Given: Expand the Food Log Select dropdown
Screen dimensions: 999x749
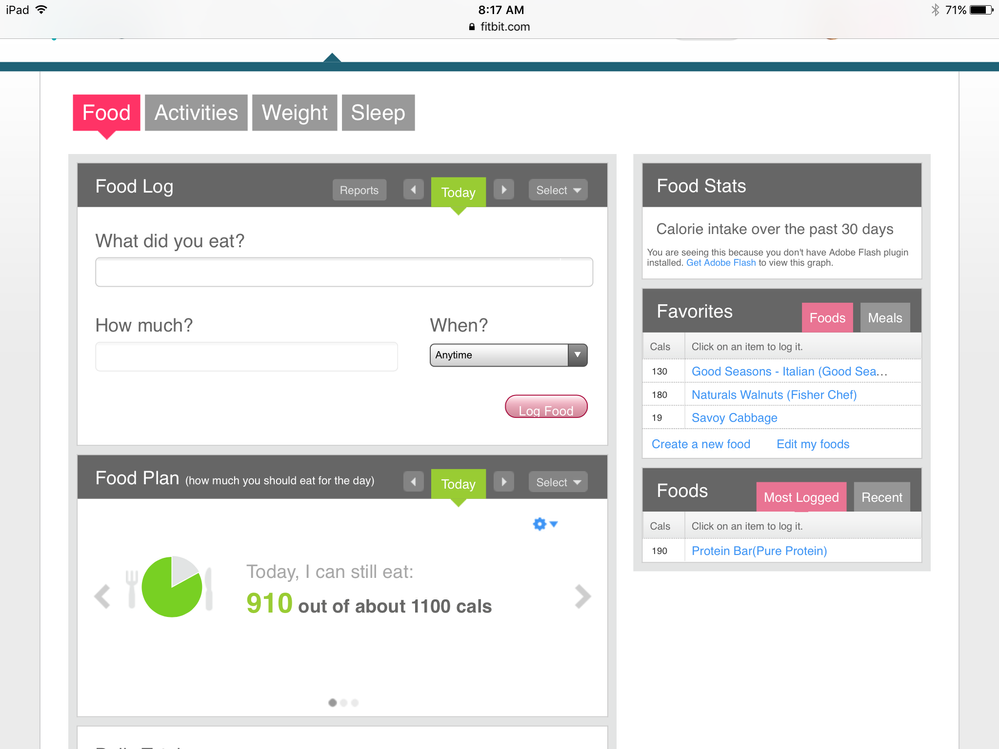Looking at the screenshot, I should click(x=558, y=190).
